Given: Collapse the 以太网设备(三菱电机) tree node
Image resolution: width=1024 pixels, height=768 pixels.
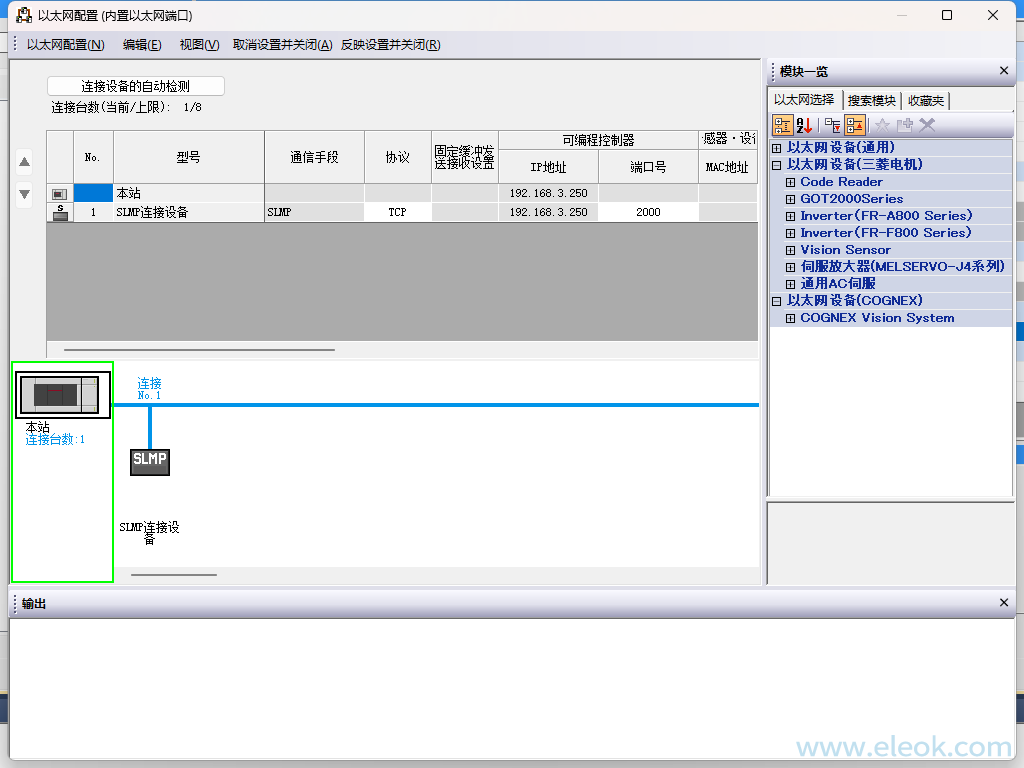Looking at the screenshot, I should 777,165.
